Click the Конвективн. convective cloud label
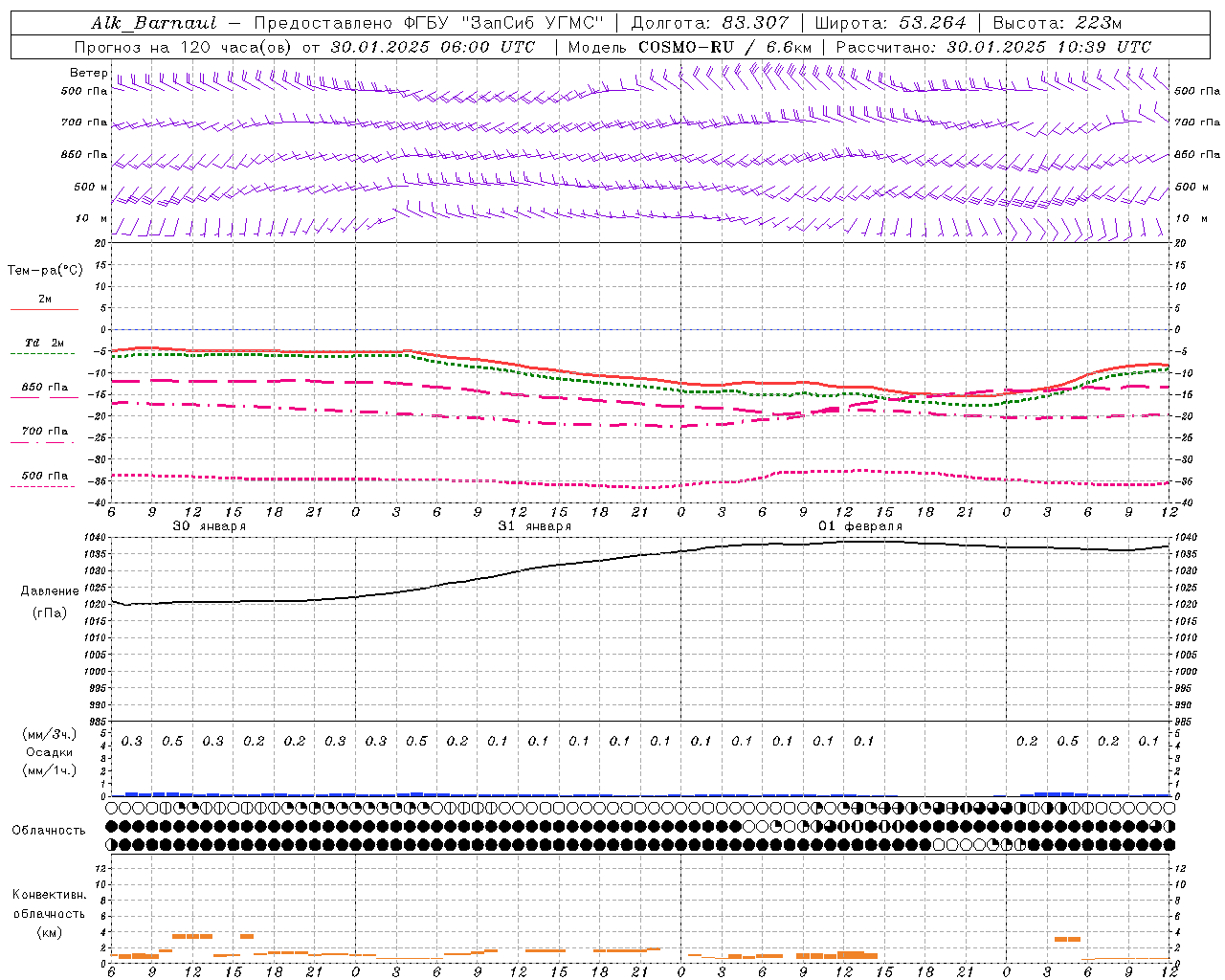The width and height of the screenshot is (1225, 980). click(50, 895)
